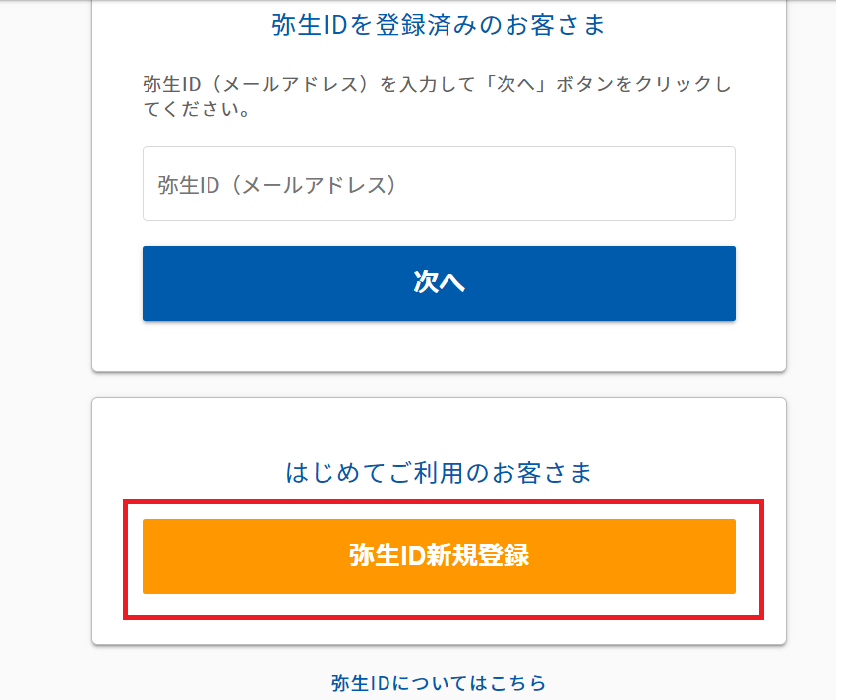850x700 pixels.
Task: Open the 弥生IDについてはこちら link
Action: click(x=439, y=684)
